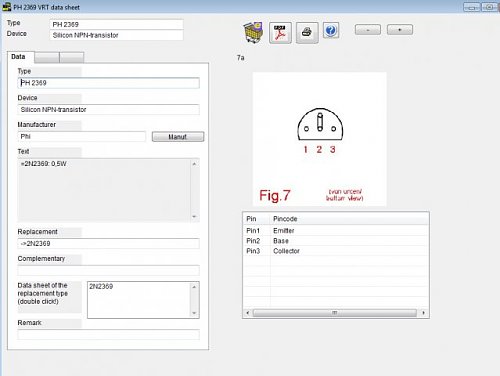Viewport: 500px width, 376px height.
Task: Select the Pin1 Emitter row
Action: point(336,231)
